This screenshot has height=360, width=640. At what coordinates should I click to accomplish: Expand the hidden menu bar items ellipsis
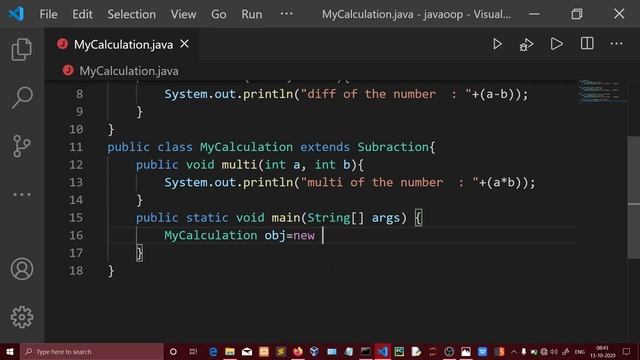[286, 13]
